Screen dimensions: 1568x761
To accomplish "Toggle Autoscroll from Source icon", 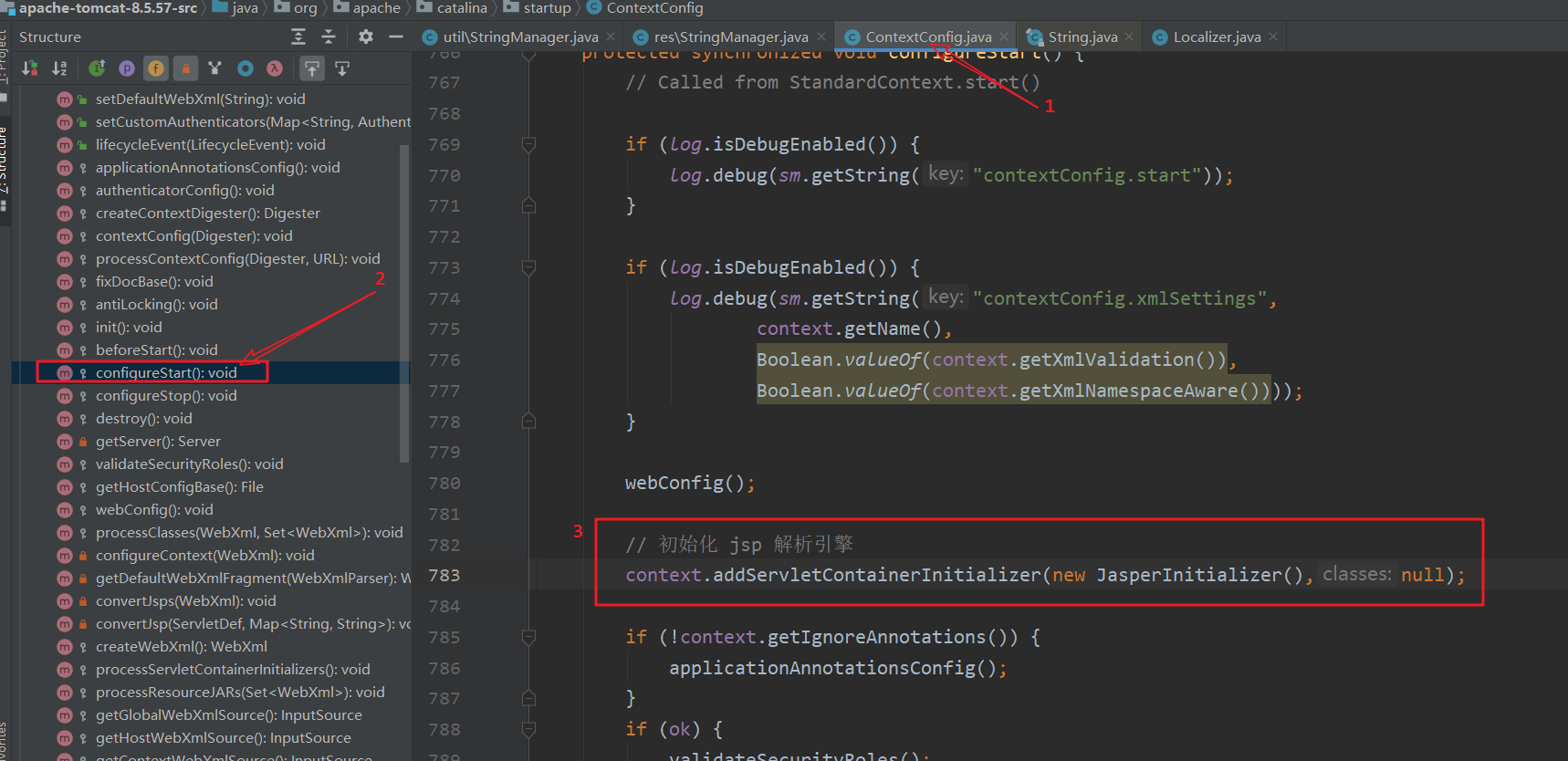I will tap(342, 68).
